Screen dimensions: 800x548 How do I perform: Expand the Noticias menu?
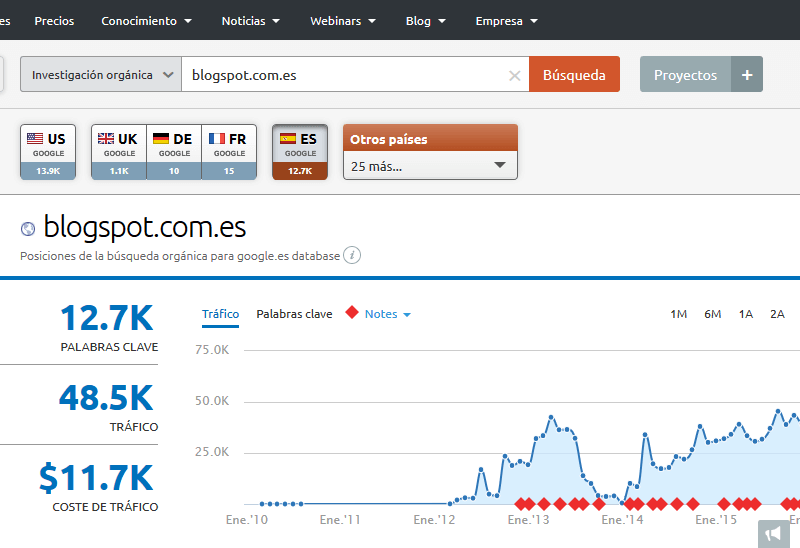251,21
